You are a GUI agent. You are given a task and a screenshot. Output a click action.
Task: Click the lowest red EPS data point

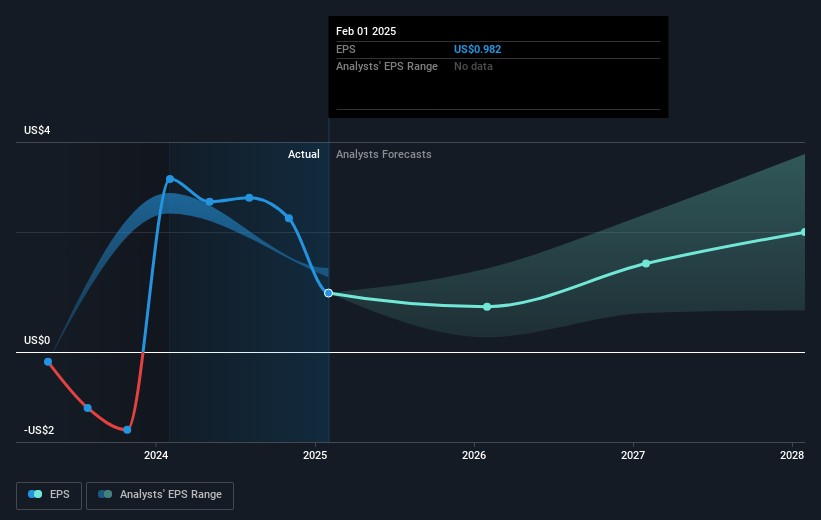tap(127, 430)
